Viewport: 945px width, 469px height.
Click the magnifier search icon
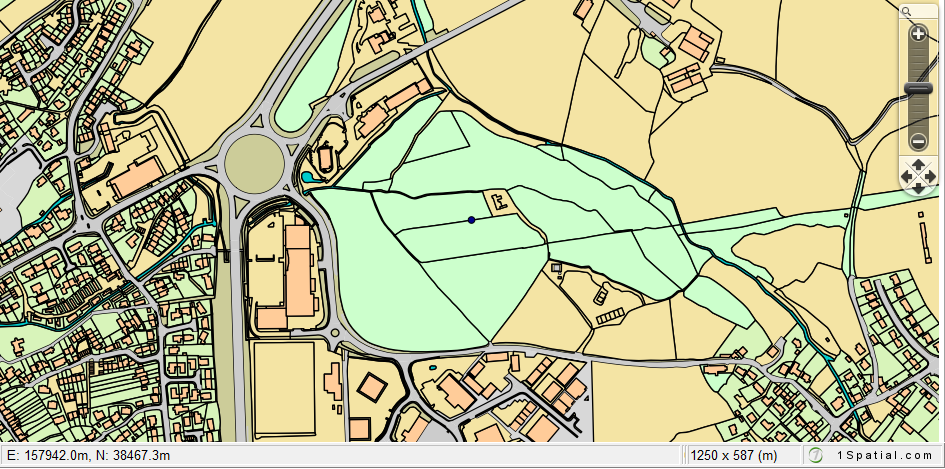pos(906,12)
